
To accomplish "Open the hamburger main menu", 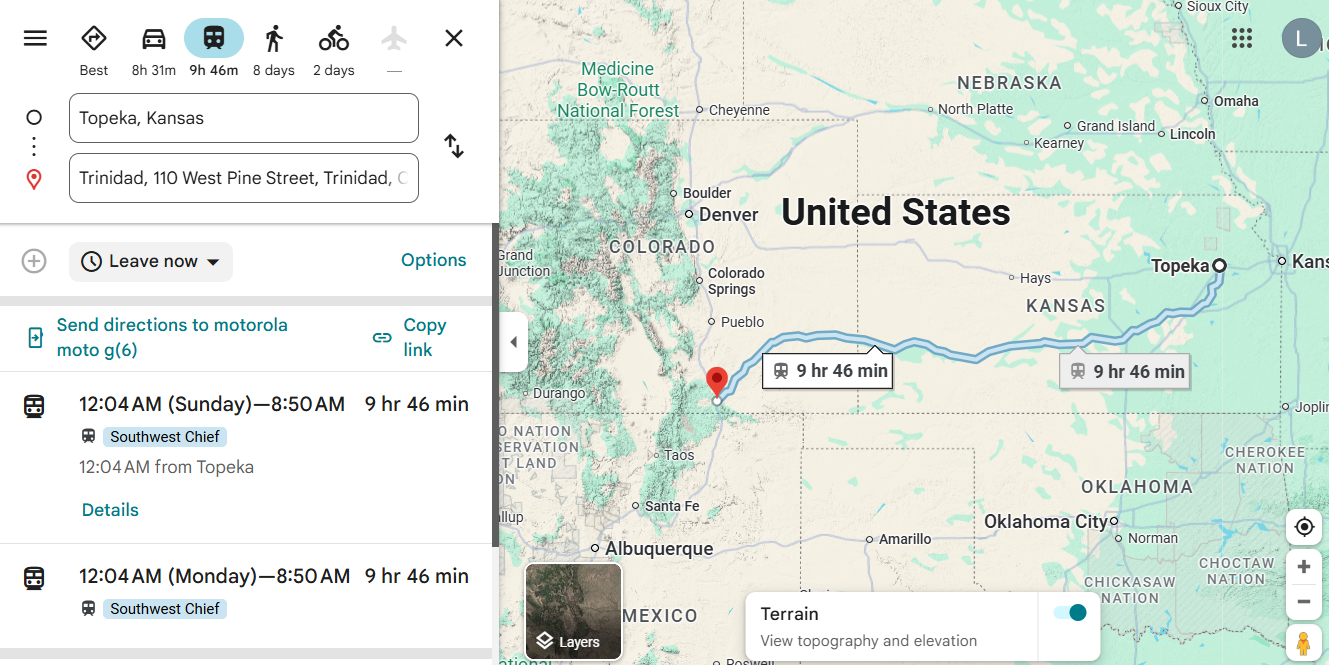I will pyautogui.click(x=35, y=38).
